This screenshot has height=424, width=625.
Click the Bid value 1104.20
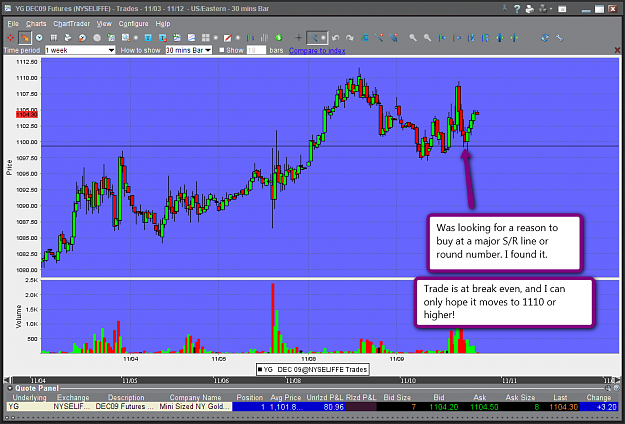click(x=442, y=407)
